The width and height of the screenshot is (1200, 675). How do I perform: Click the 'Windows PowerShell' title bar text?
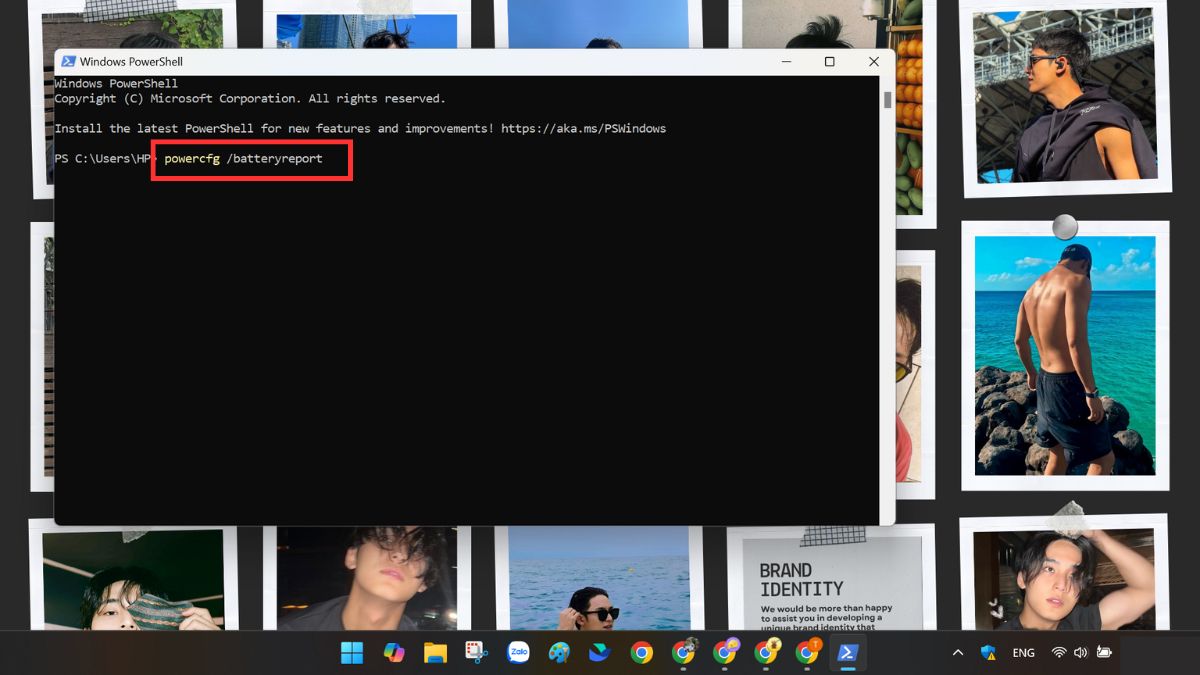(x=131, y=62)
